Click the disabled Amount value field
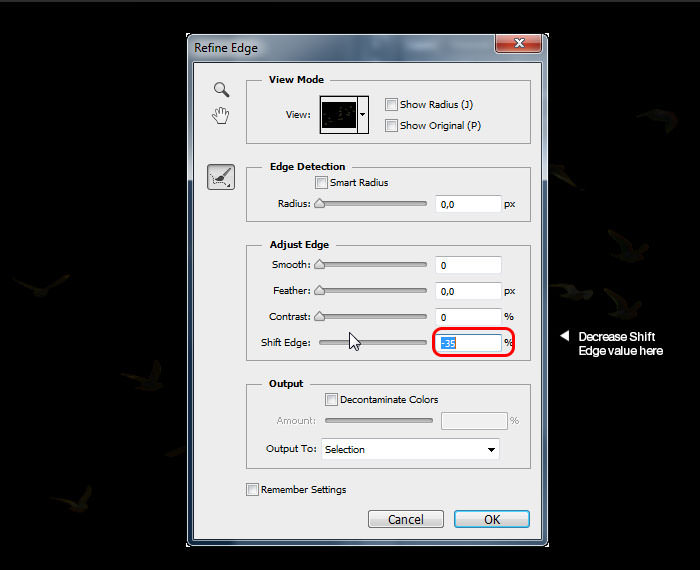 pyautogui.click(x=474, y=421)
